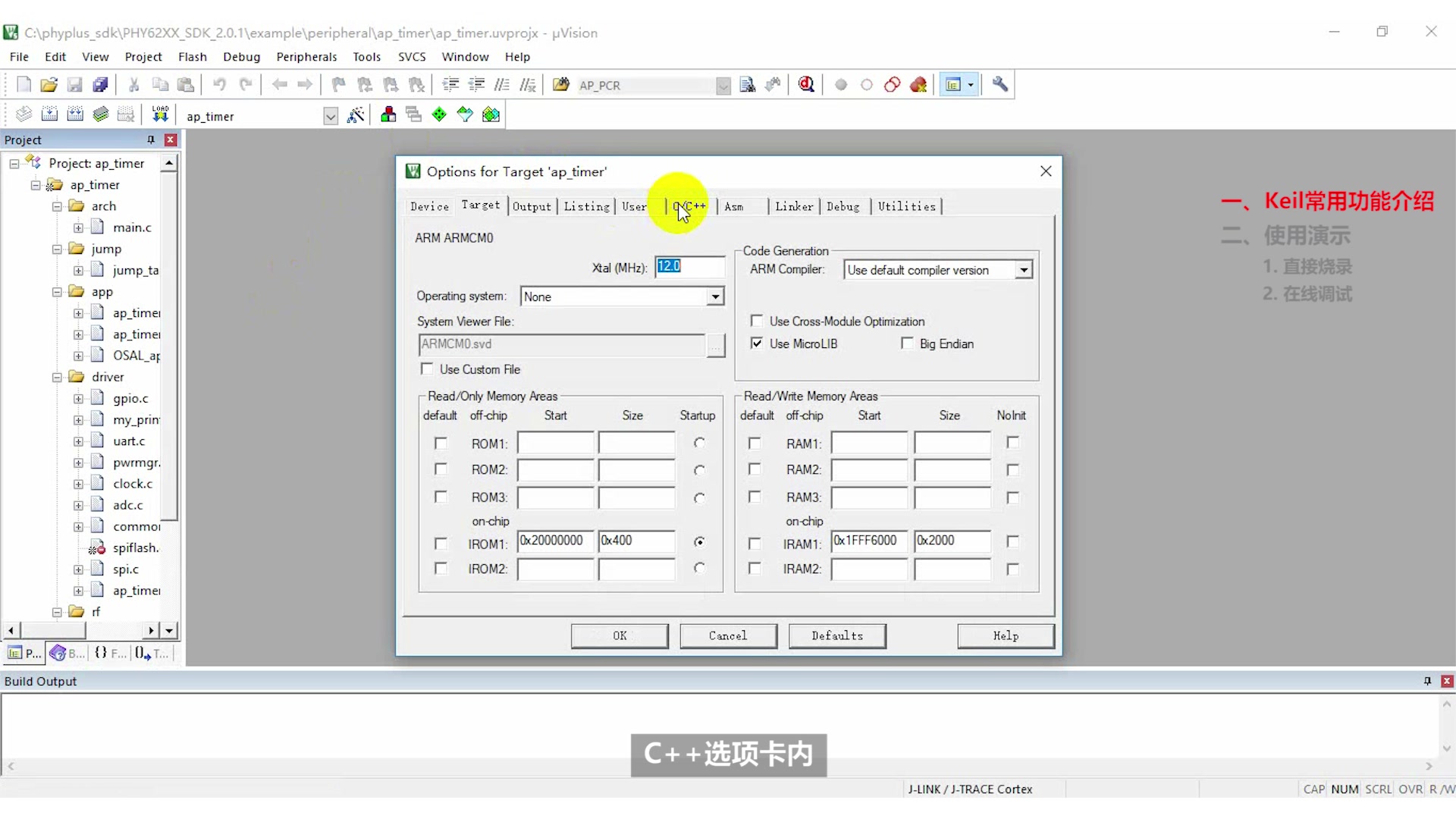Click the OK button
This screenshot has width=1456, height=819.
tap(620, 635)
